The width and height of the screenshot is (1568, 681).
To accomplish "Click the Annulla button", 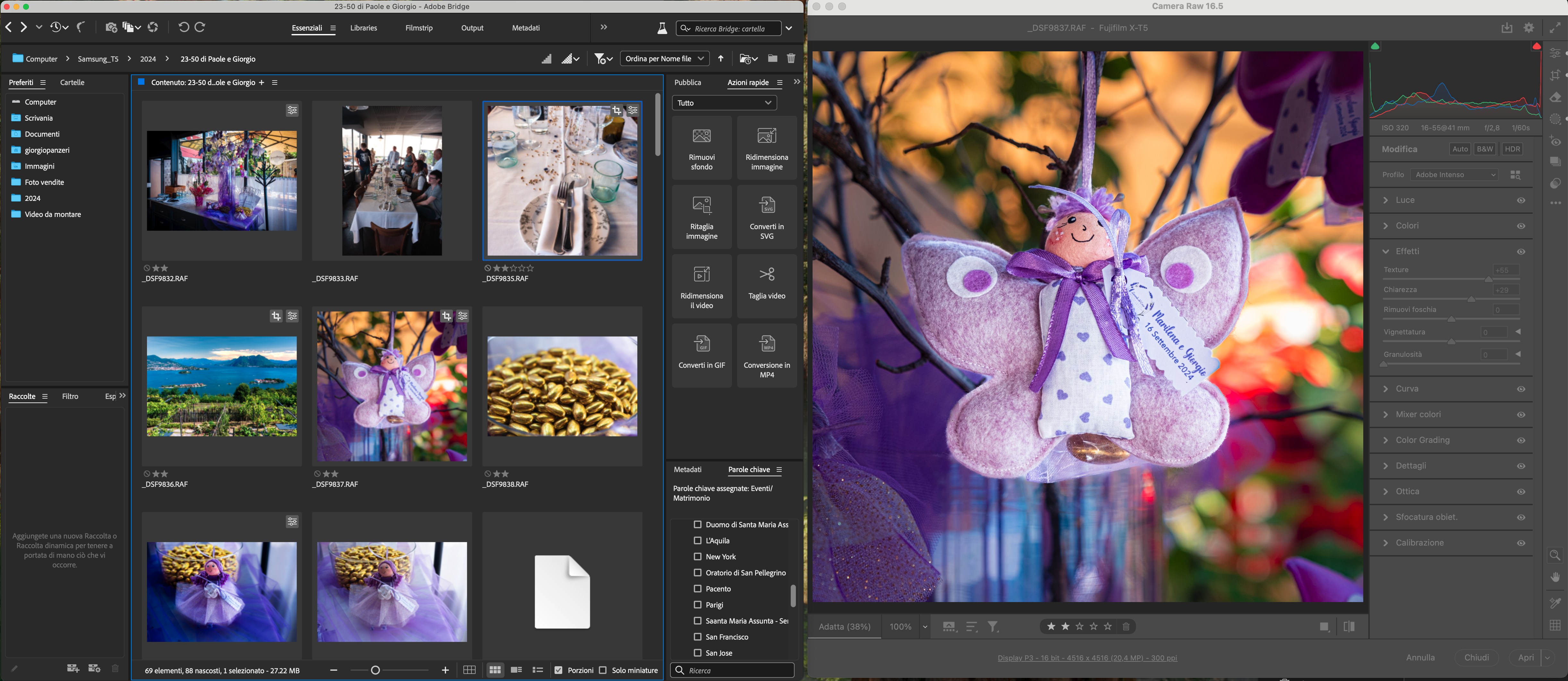I will click(x=1420, y=657).
